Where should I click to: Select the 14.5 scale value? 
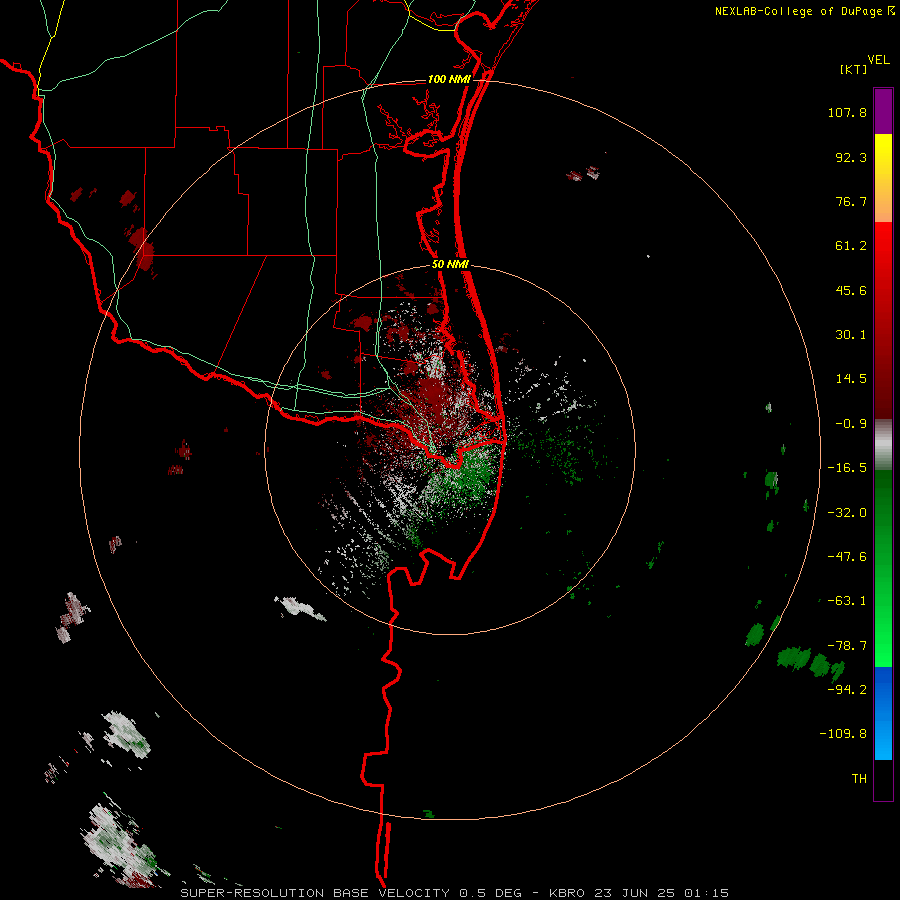point(851,379)
